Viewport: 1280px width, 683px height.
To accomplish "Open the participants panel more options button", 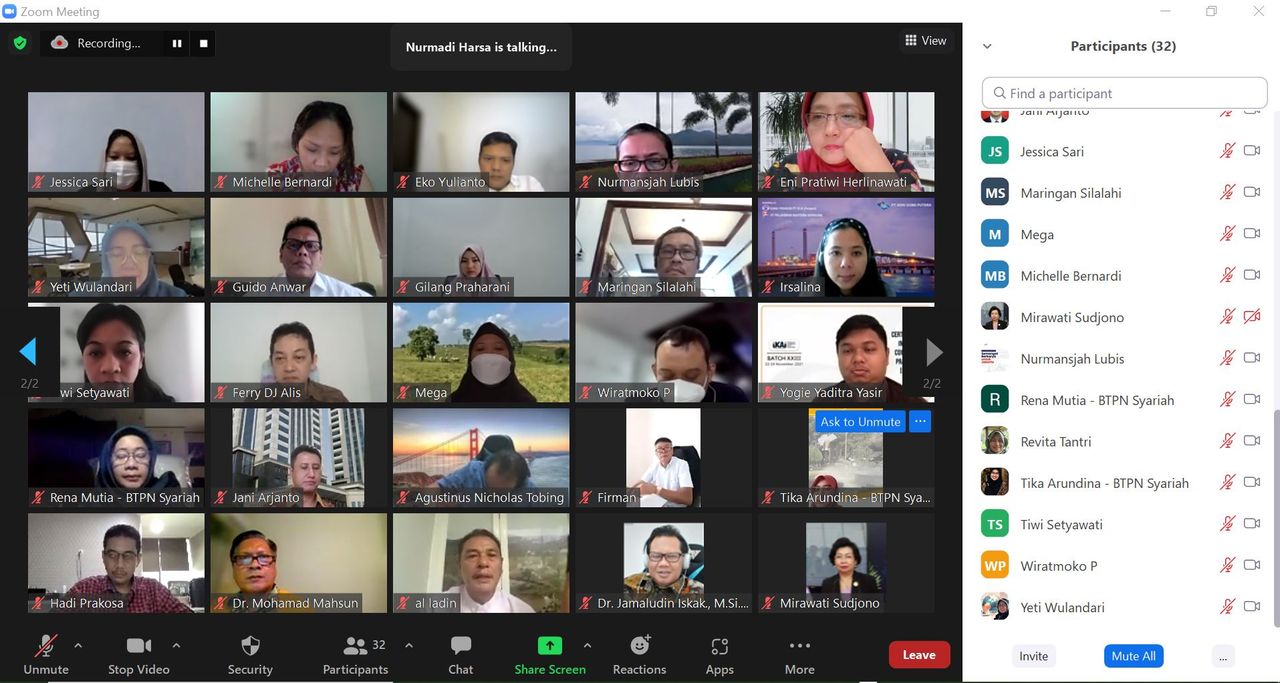I will [x=1222, y=656].
